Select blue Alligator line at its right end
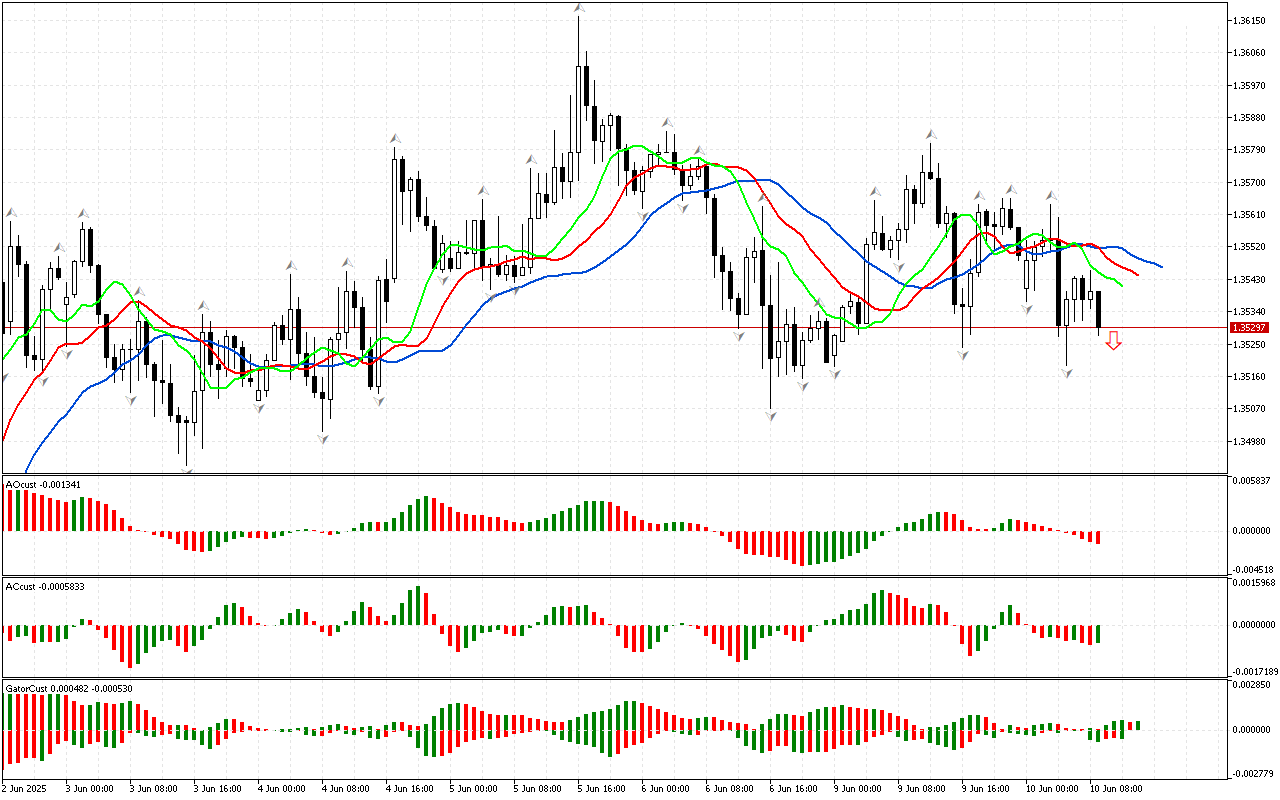The height and width of the screenshot is (800, 1280). click(1160, 267)
